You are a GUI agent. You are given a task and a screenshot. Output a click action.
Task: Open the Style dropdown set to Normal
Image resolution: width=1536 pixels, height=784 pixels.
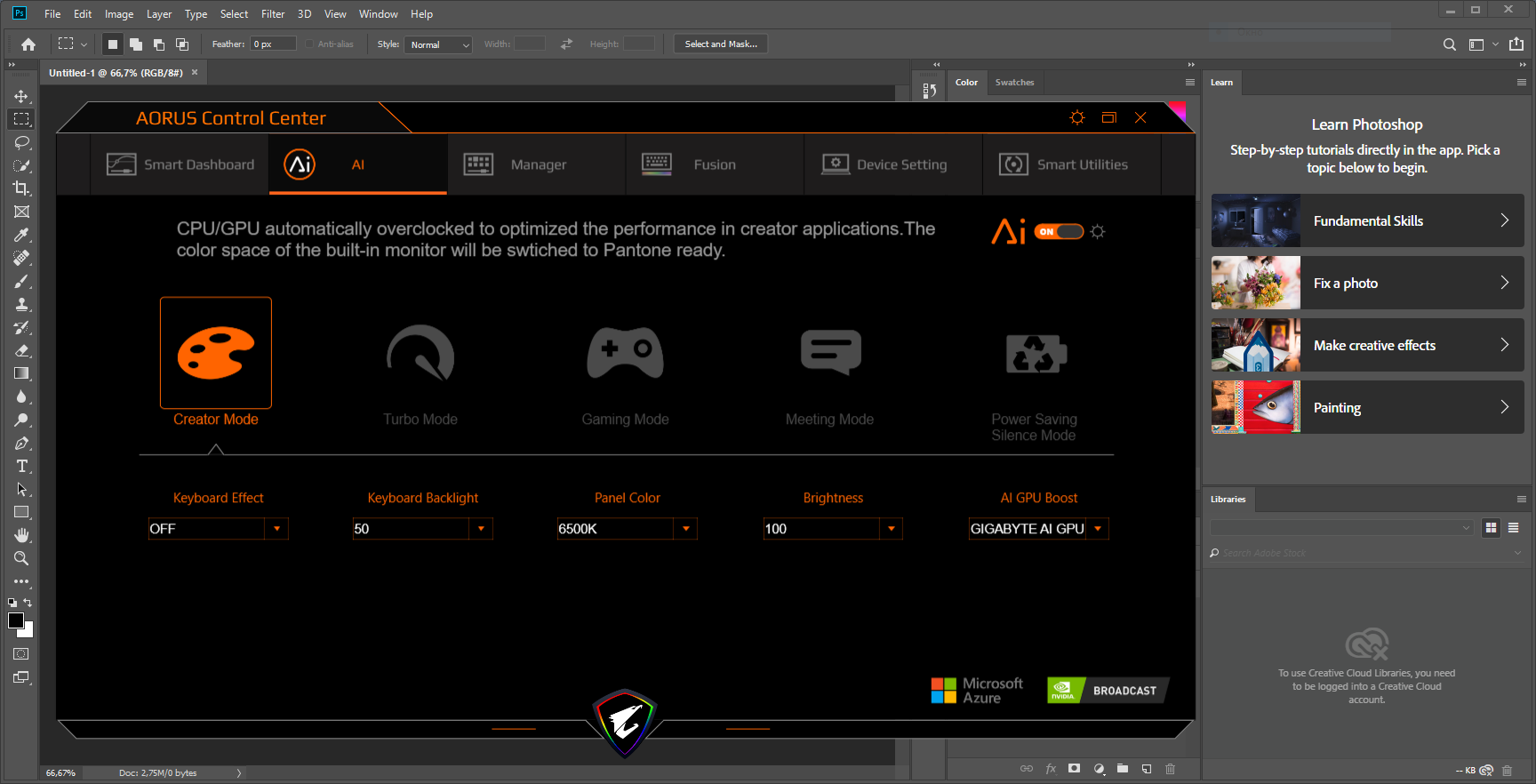438,44
